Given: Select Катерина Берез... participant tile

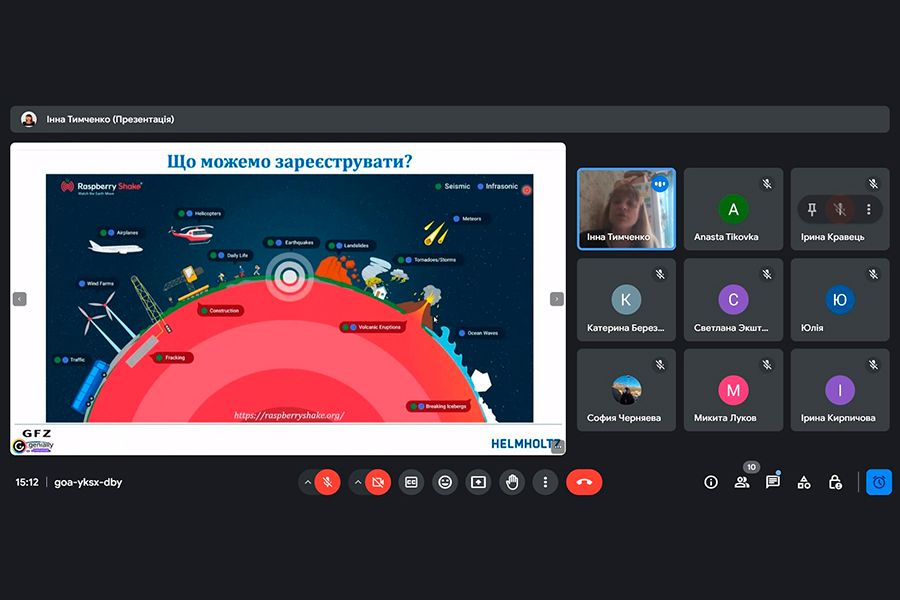Looking at the screenshot, I should click(626, 300).
